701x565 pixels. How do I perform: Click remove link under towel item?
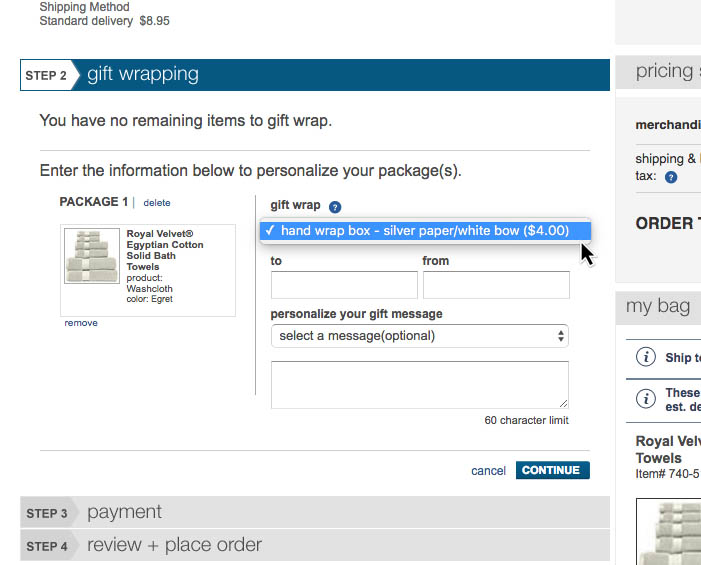[x=81, y=323]
